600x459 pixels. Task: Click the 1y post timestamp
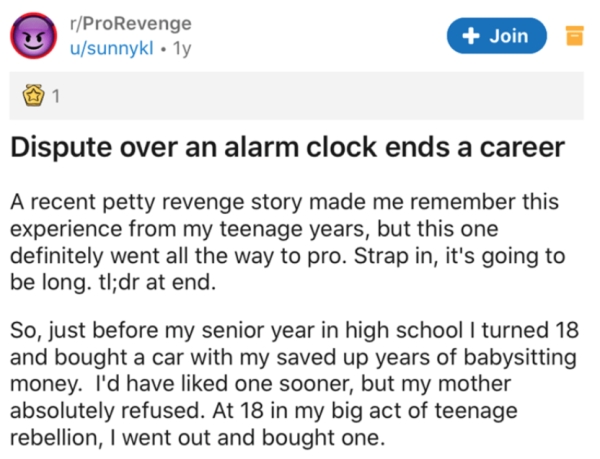tap(181, 49)
